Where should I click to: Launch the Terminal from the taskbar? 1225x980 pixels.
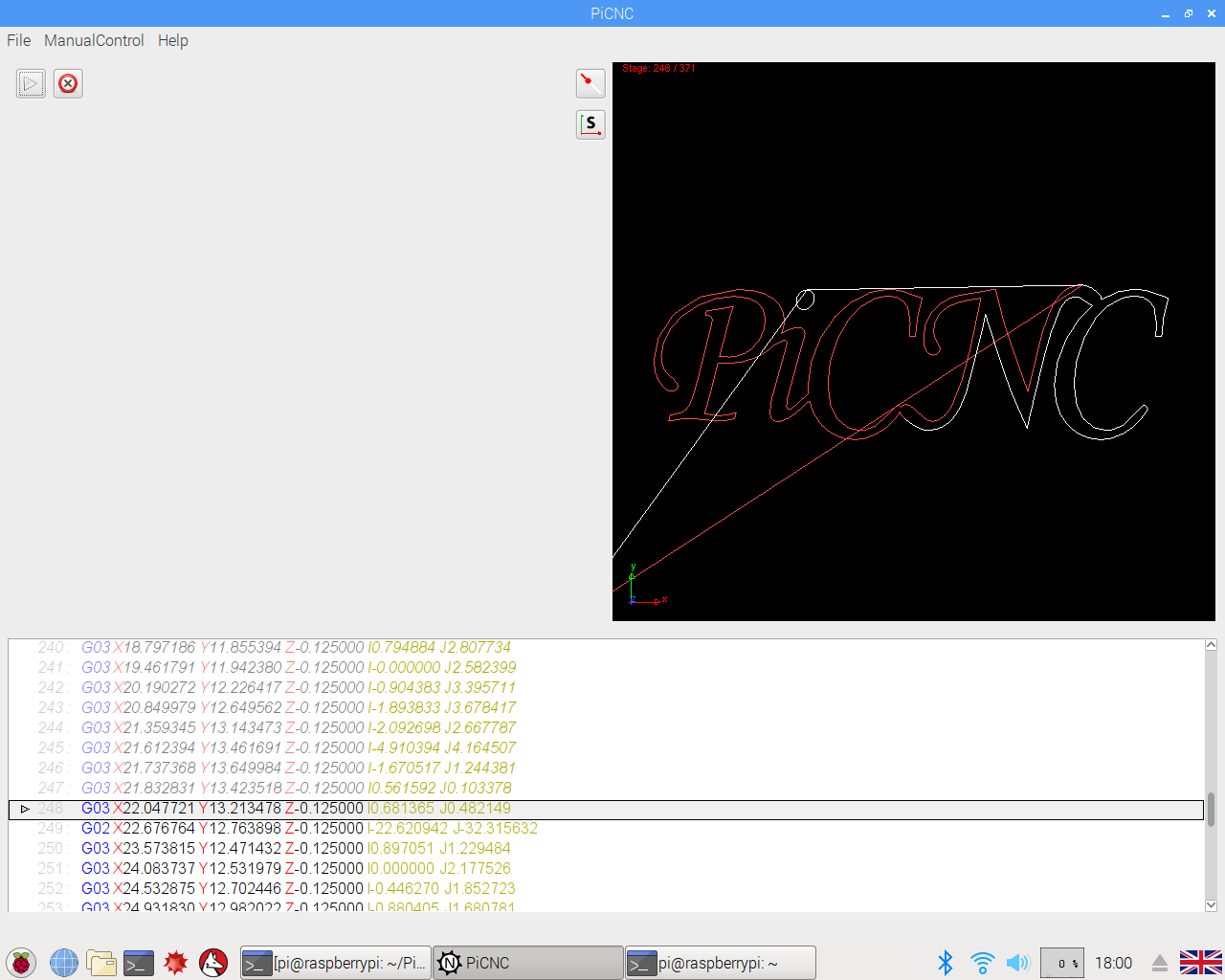[139, 963]
